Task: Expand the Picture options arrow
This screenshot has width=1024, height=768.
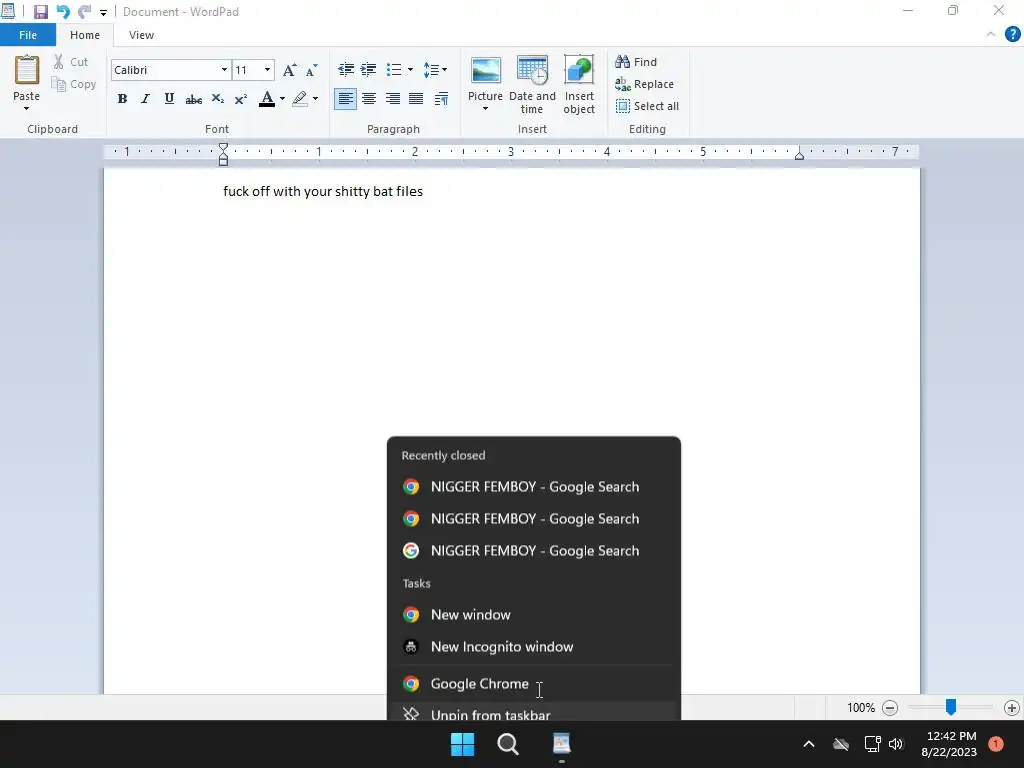Action: click(x=485, y=109)
